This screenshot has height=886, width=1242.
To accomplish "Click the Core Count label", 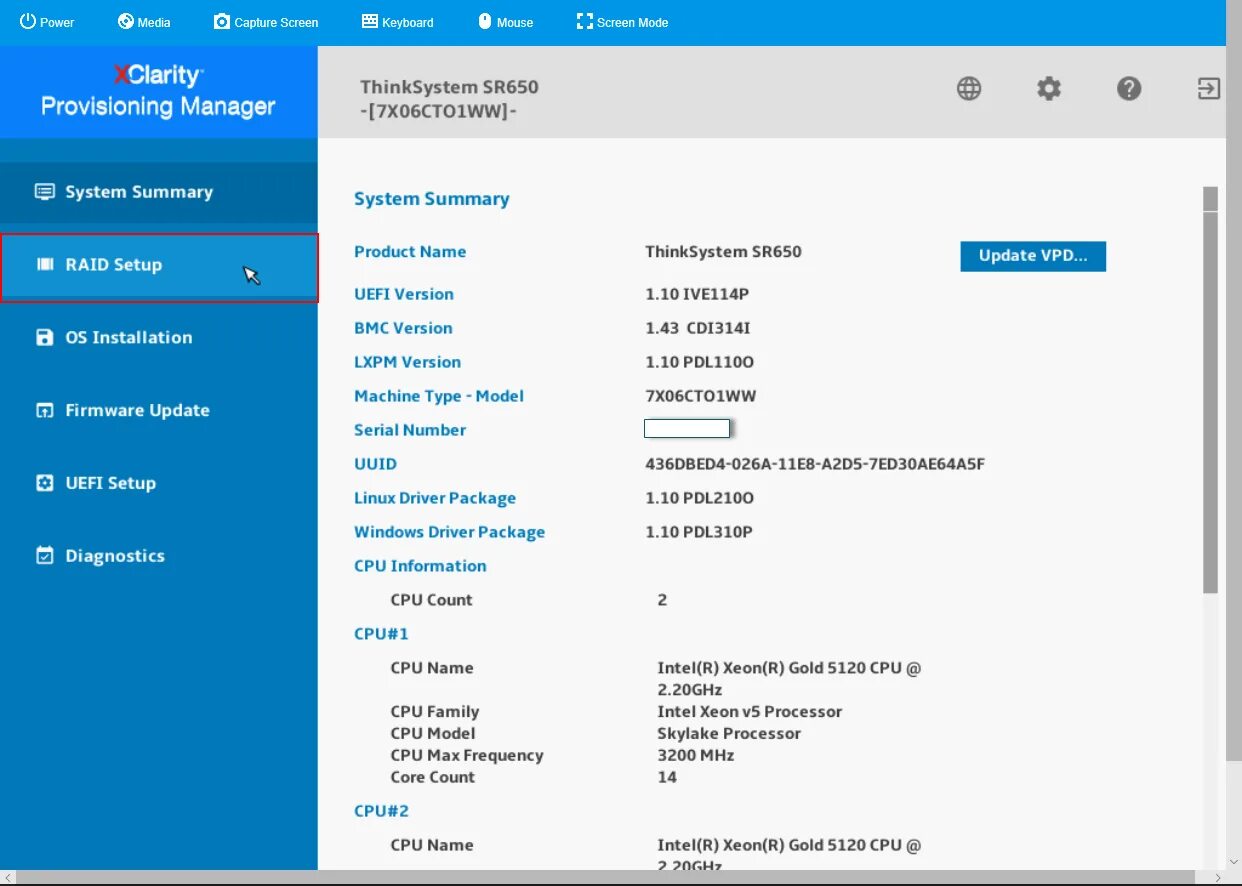I will coord(433,778).
